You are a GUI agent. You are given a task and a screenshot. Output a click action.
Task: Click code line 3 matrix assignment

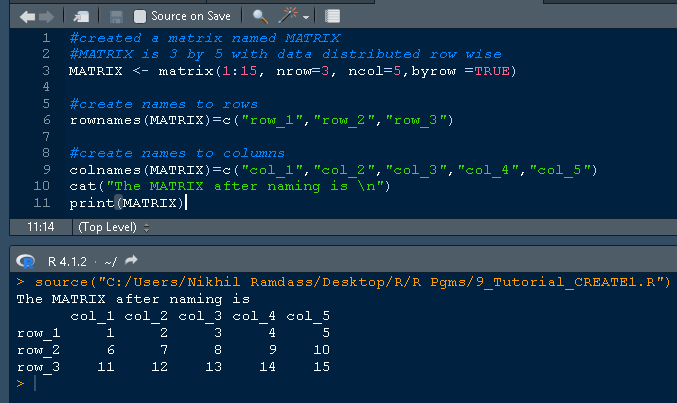pos(292,71)
